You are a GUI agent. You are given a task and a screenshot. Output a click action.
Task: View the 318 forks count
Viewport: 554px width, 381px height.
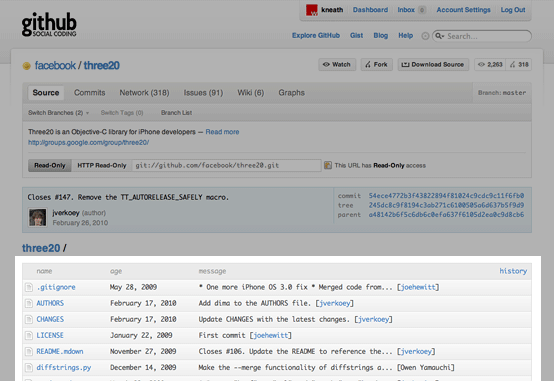click(519, 64)
